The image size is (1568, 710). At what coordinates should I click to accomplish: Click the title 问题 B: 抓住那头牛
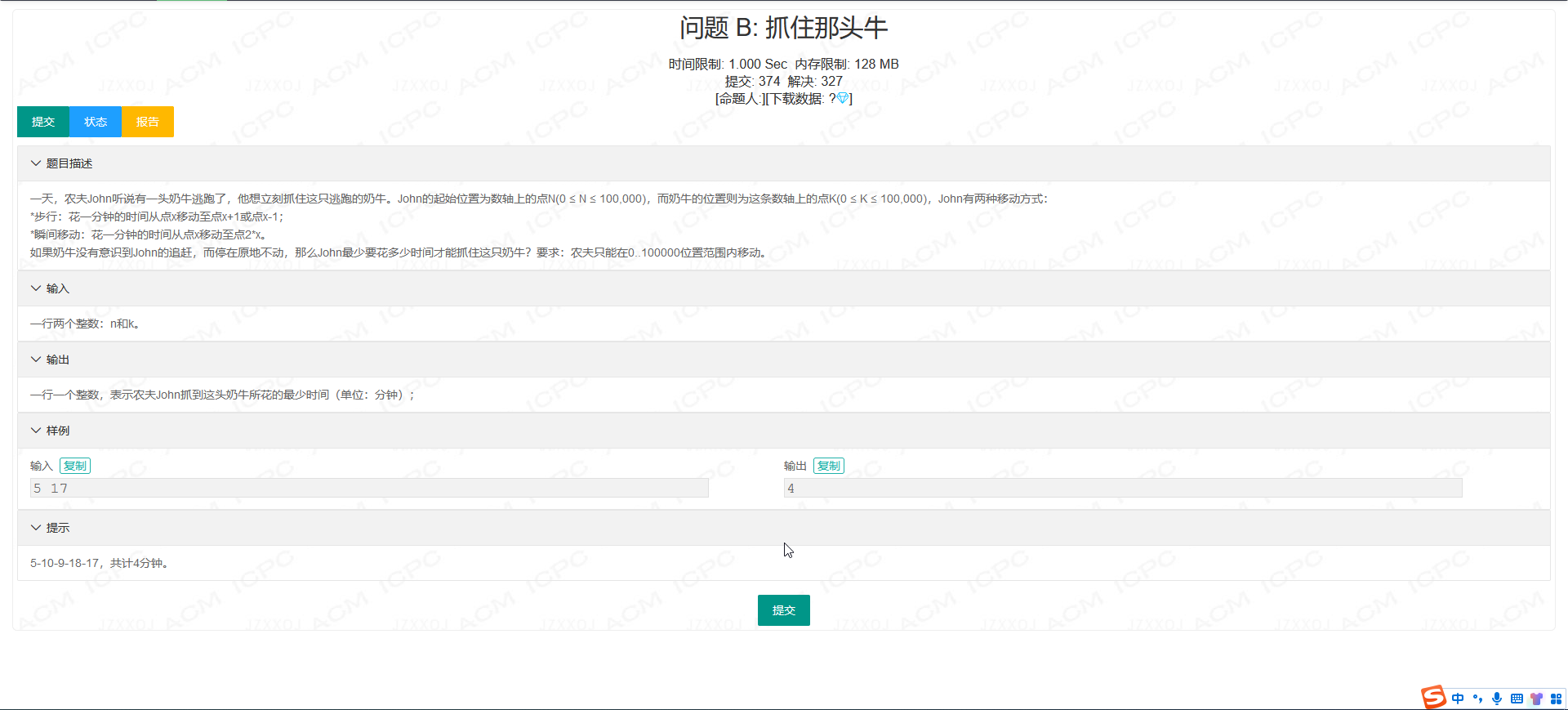[x=784, y=28]
